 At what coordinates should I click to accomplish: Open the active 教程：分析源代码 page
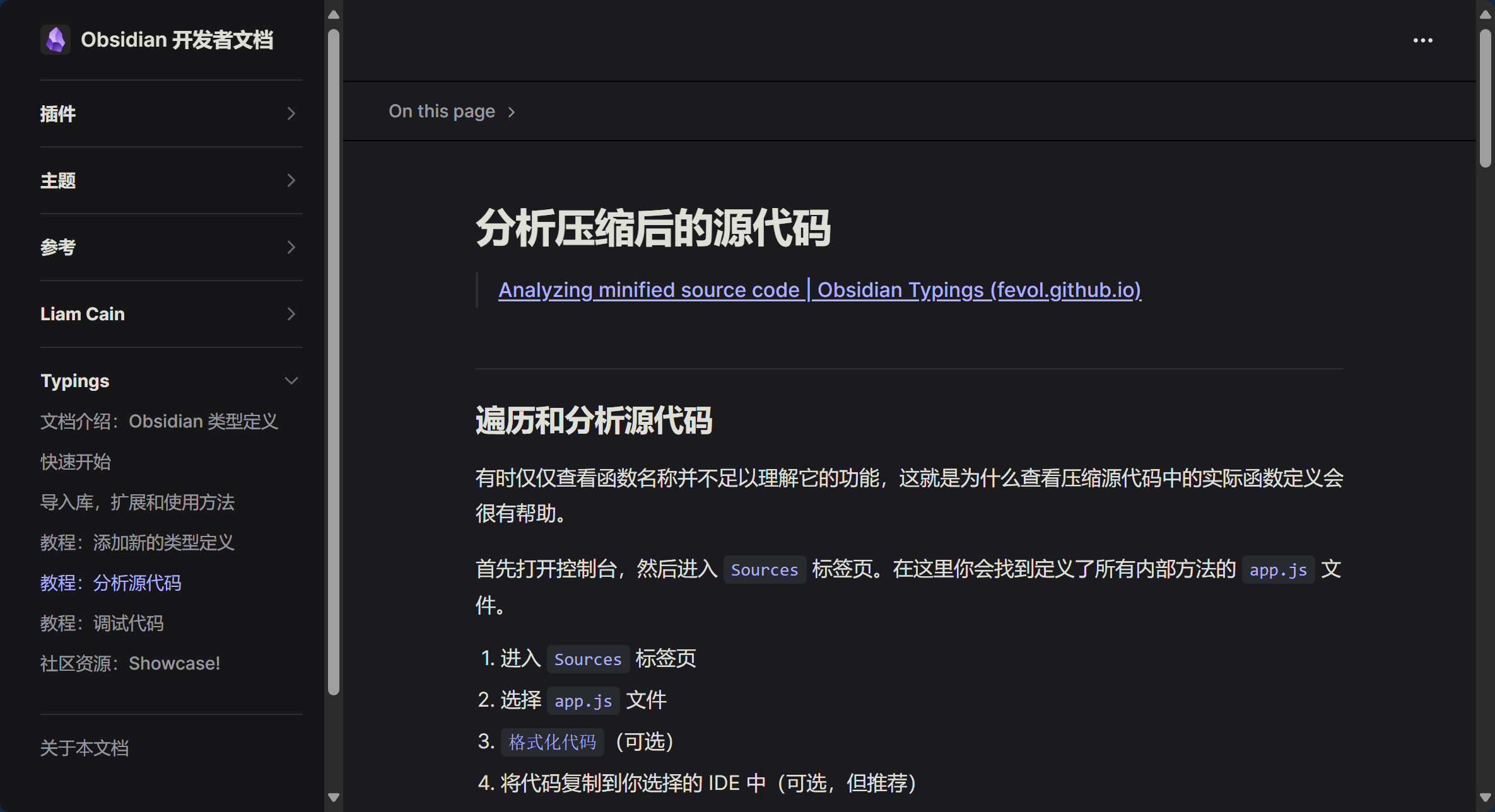point(111,583)
